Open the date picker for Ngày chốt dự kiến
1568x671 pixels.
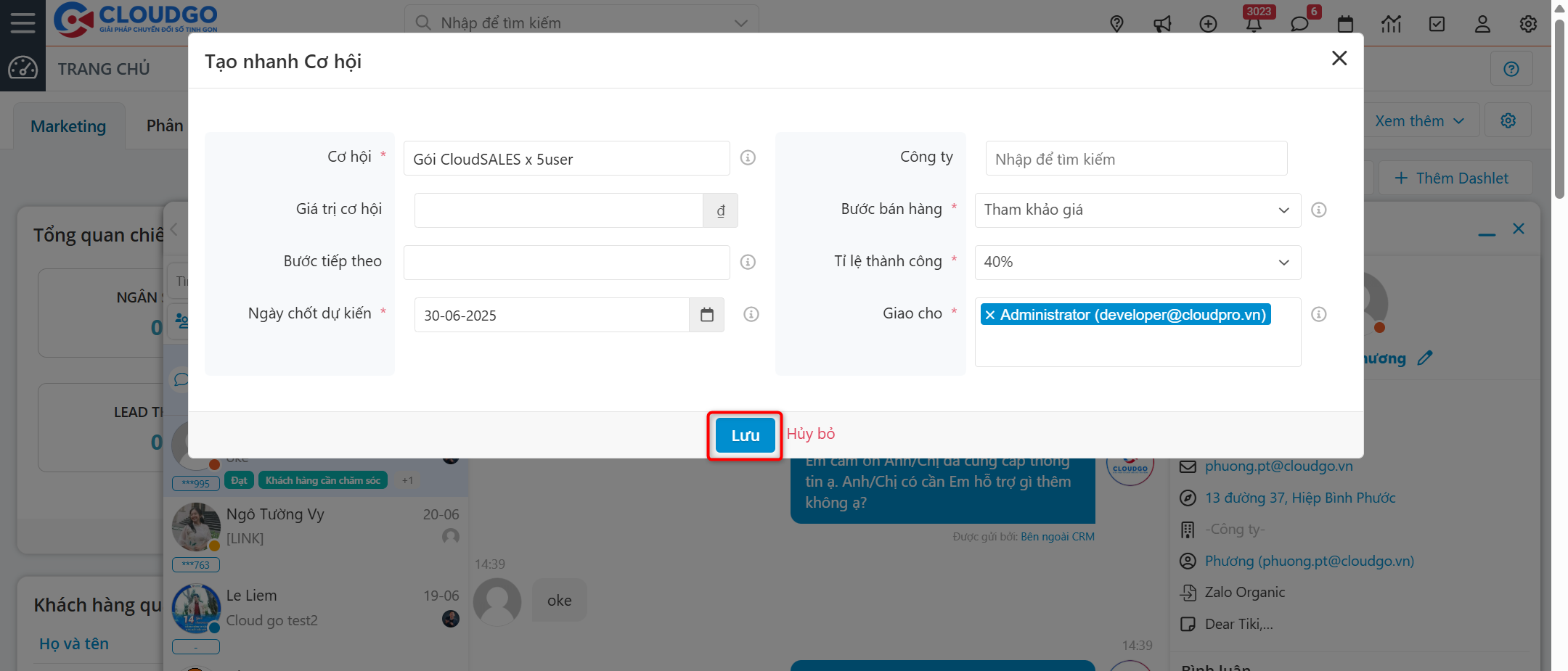[x=706, y=314]
